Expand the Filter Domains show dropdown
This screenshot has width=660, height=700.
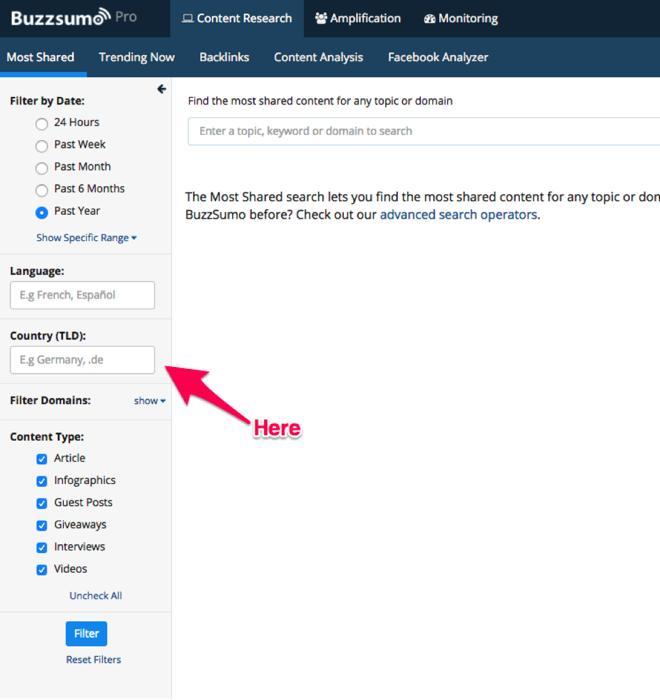pyautogui.click(x=150, y=401)
